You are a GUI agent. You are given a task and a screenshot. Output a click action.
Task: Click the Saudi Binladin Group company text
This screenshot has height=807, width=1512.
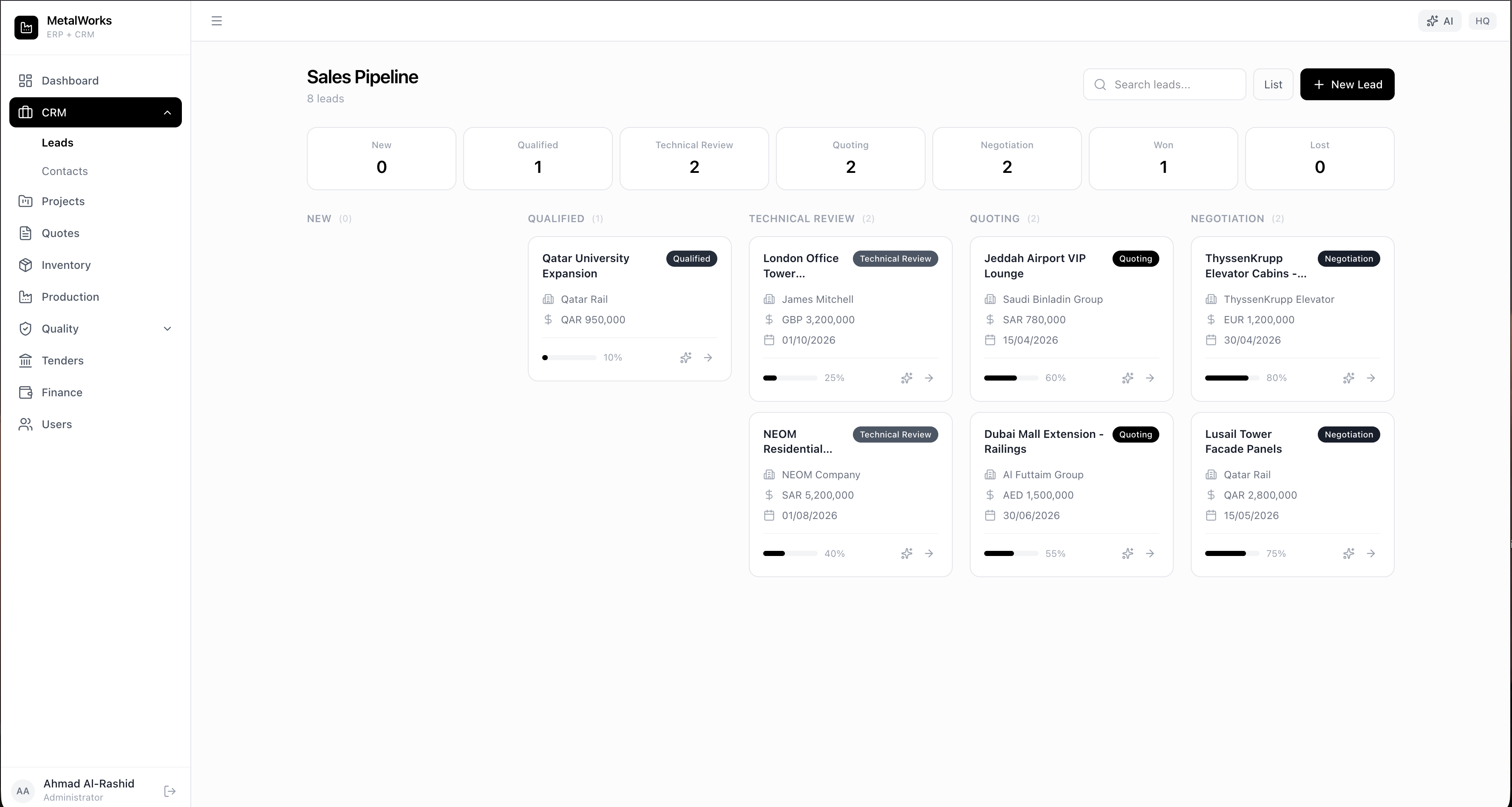click(x=1053, y=299)
